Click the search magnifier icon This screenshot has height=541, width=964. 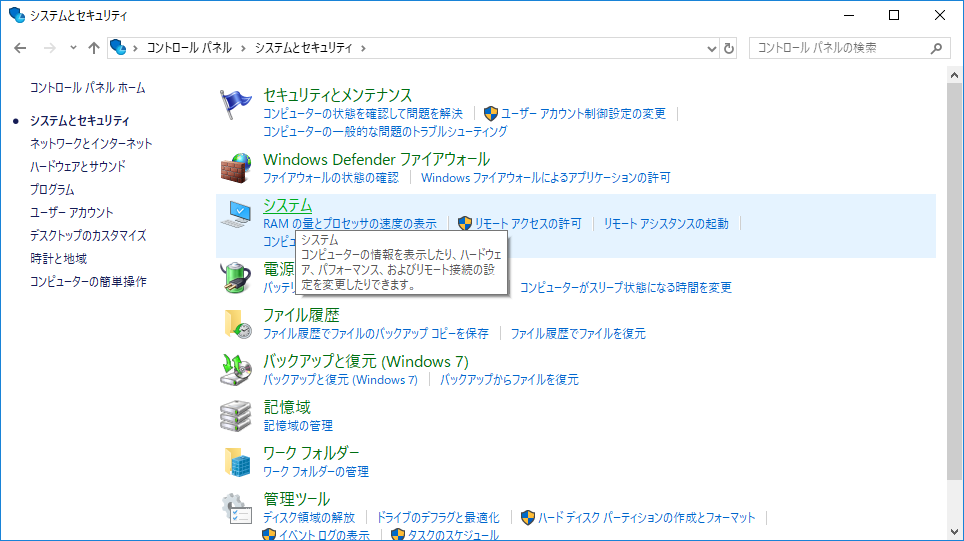[936, 48]
